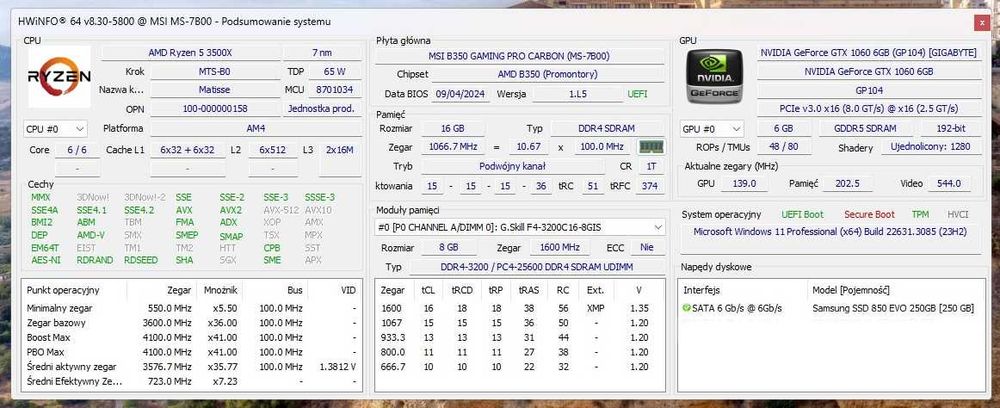This screenshot has height=408, width=1000.
Task: Close the HWiNFO summary window
Action: [981, 22]
